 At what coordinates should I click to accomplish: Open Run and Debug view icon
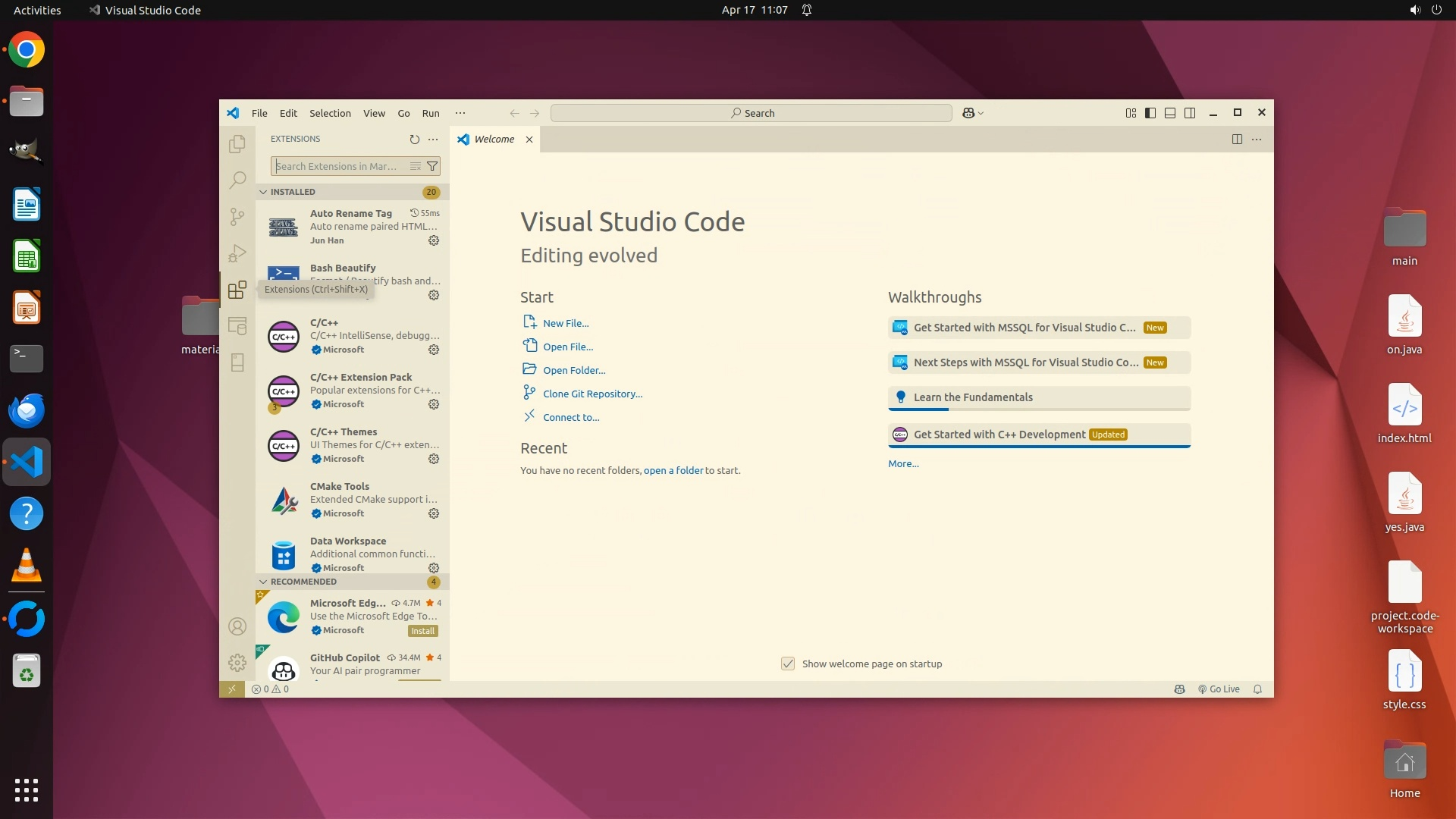(x=237, y=253)
